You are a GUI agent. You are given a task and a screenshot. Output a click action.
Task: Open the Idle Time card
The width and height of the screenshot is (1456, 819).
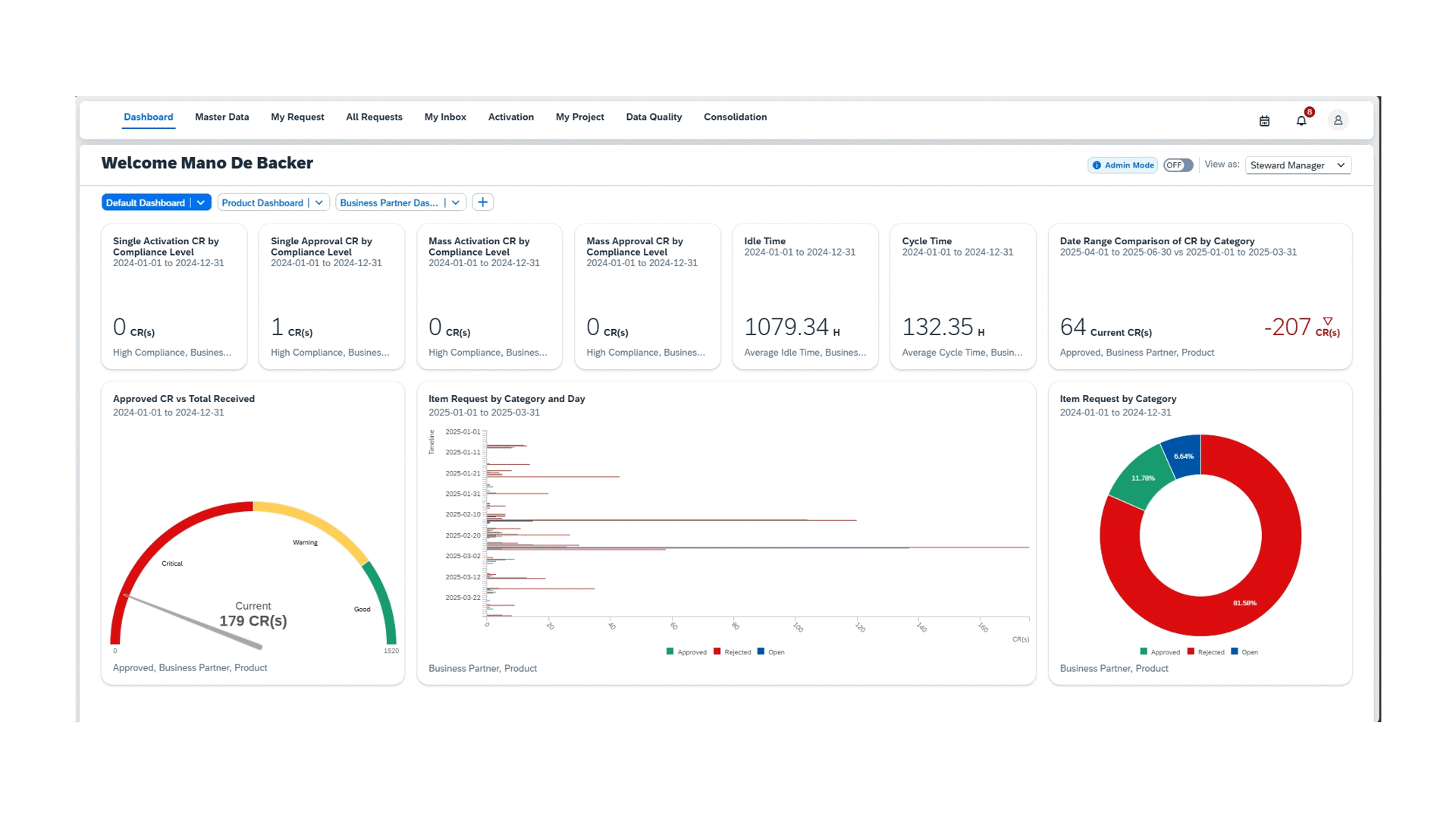click(805, 297)
